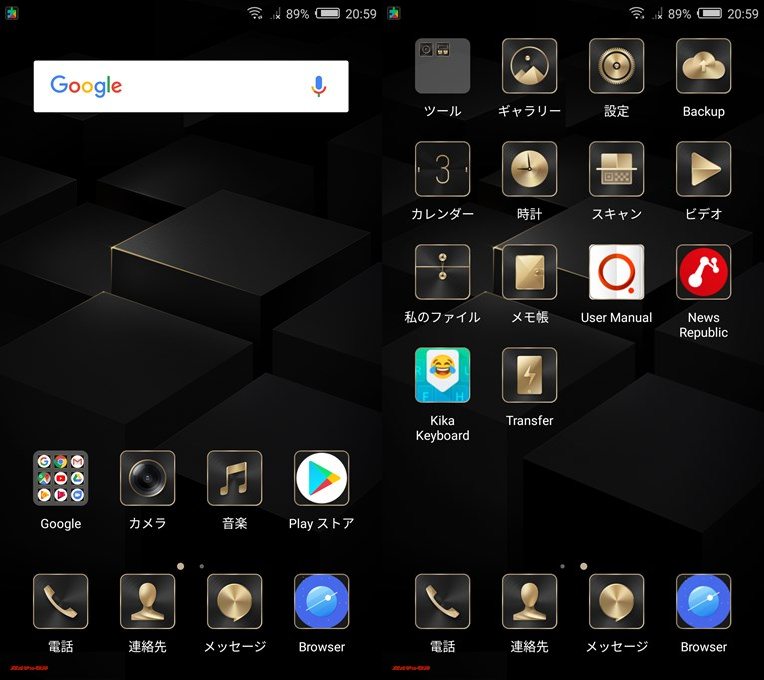This screenshot has height=680, width=764.
Task: Open the Play ストア app
Action: (x=322, y=478)
